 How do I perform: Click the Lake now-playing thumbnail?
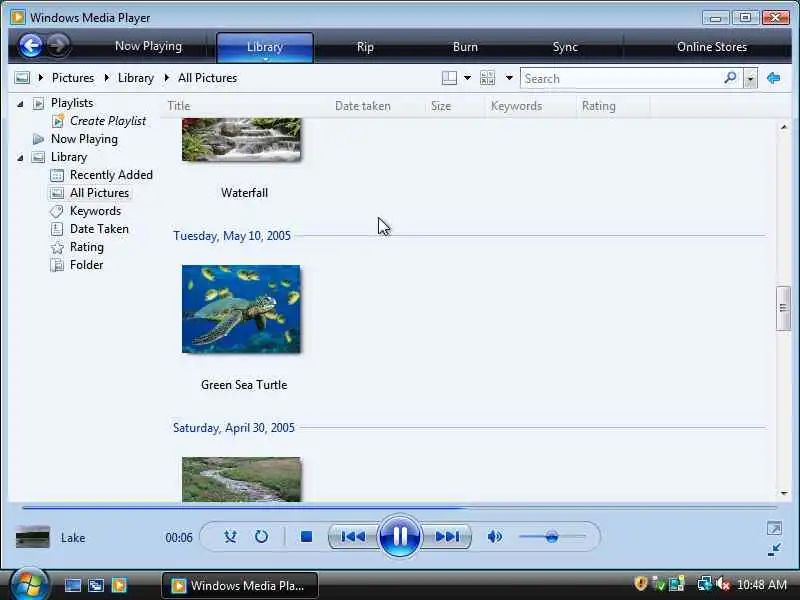[33, 537]
